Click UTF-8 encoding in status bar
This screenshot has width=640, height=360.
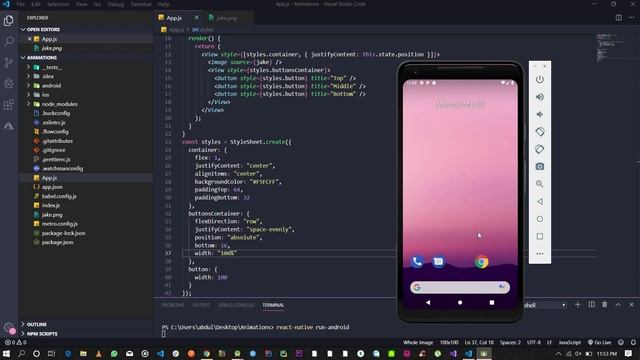[x=533, y=342]
